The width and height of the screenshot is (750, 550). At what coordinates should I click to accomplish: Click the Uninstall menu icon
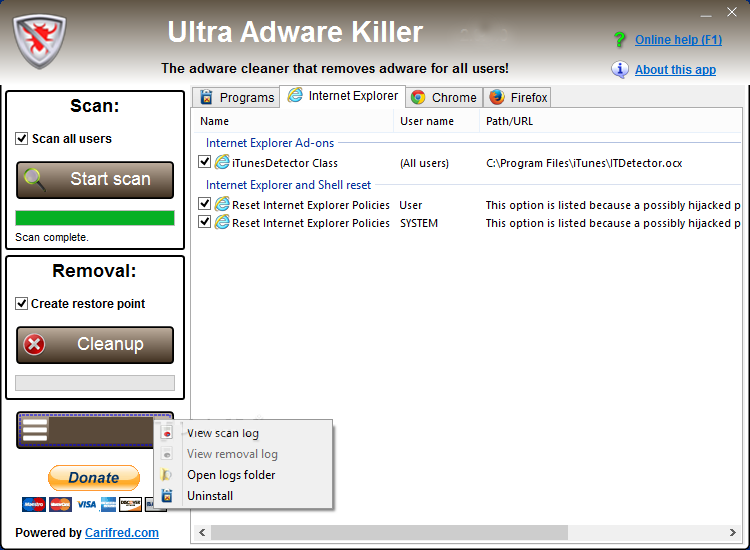pyautogui.click(x=166, y=495)
